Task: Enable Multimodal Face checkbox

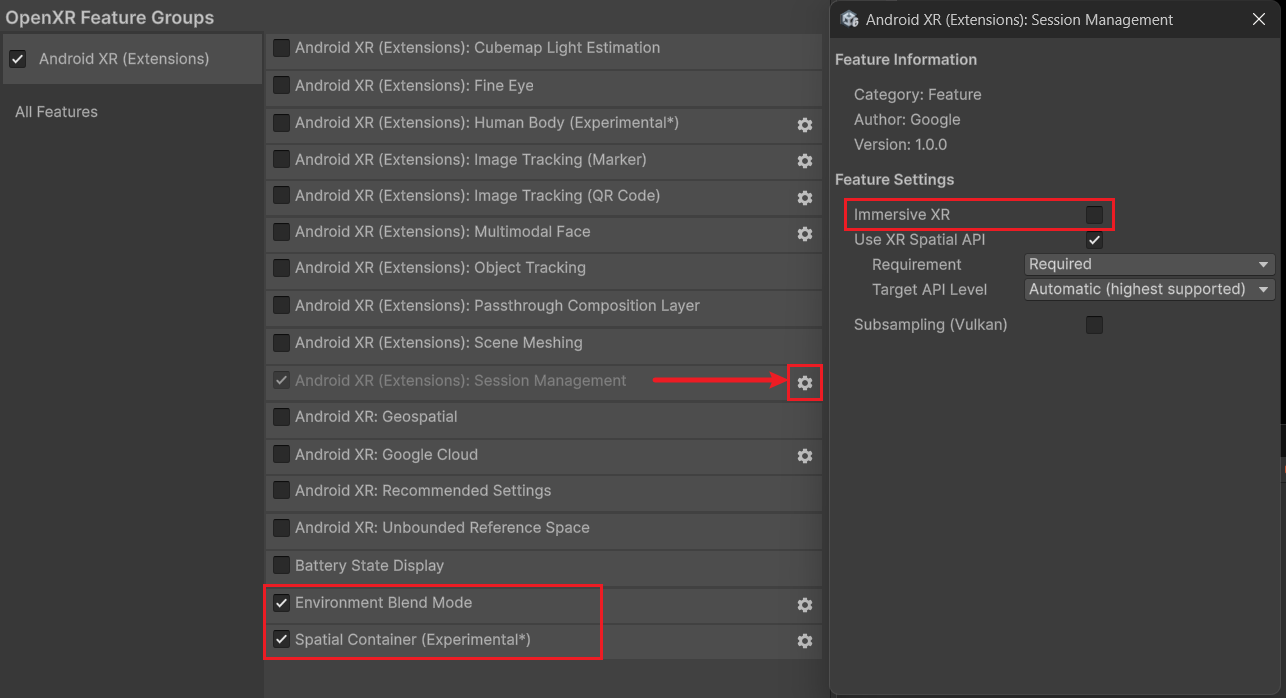Action: tap(281, 231)
